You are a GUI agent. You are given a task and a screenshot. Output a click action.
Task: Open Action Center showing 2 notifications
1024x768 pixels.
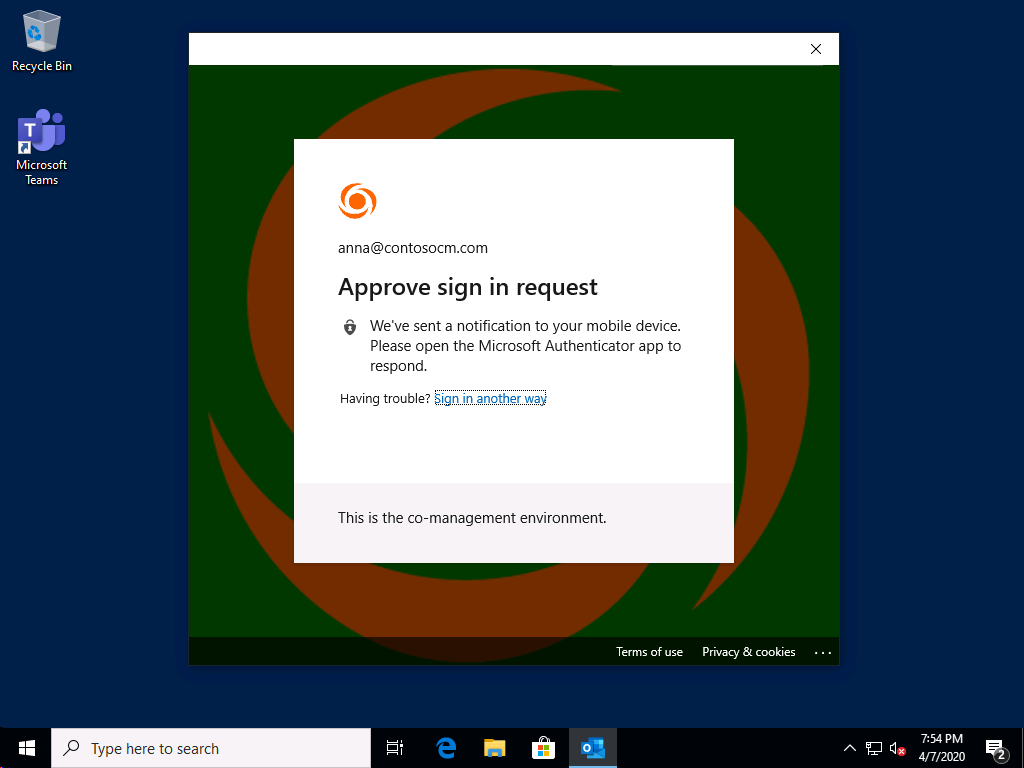[x=995, y=747]
